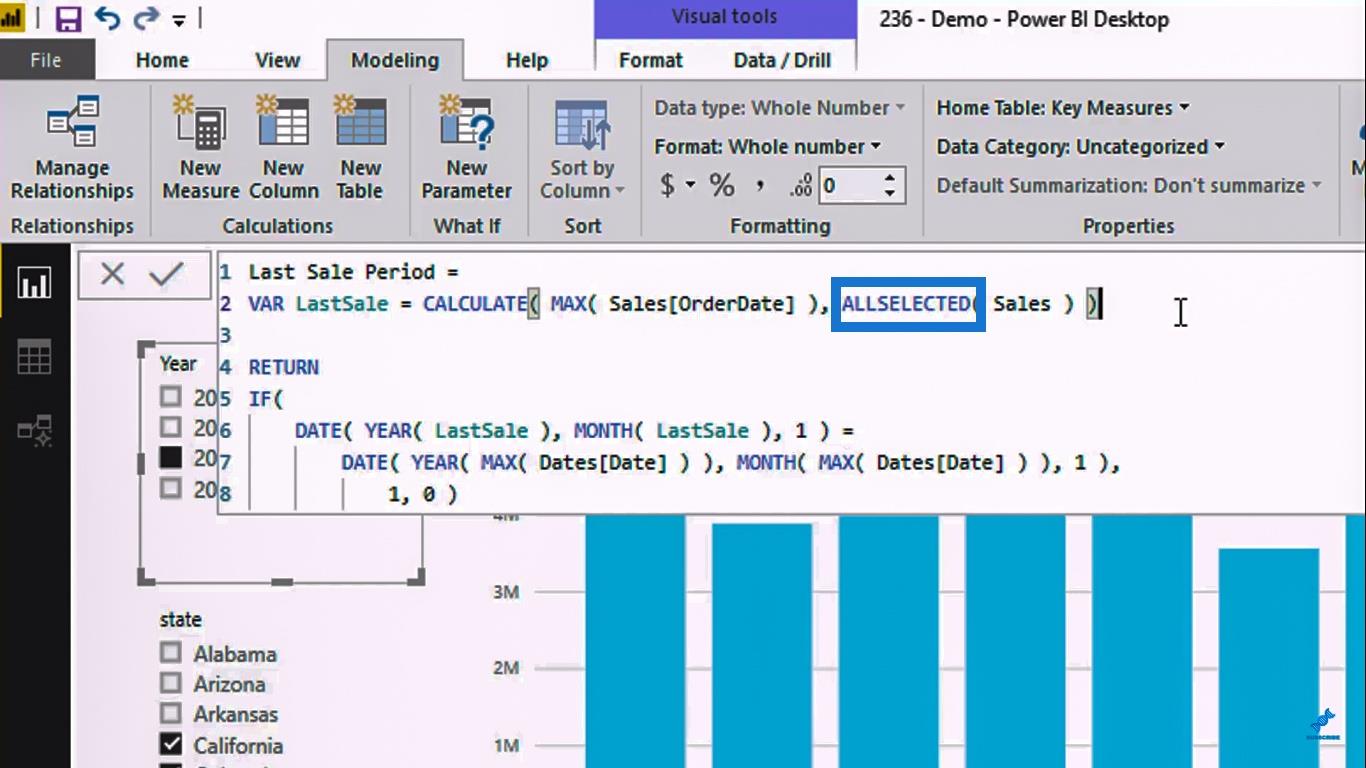Commit the formula with checkmark

pos(166,274)
